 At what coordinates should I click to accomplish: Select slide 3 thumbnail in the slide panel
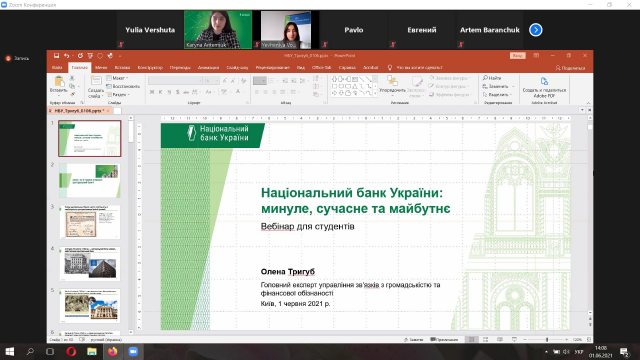[90, 222]
